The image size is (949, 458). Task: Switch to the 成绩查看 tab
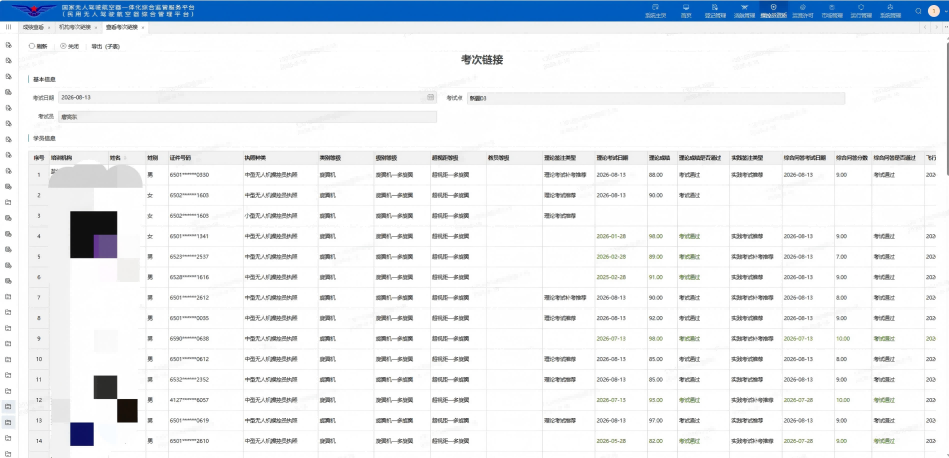coord(33,27)
